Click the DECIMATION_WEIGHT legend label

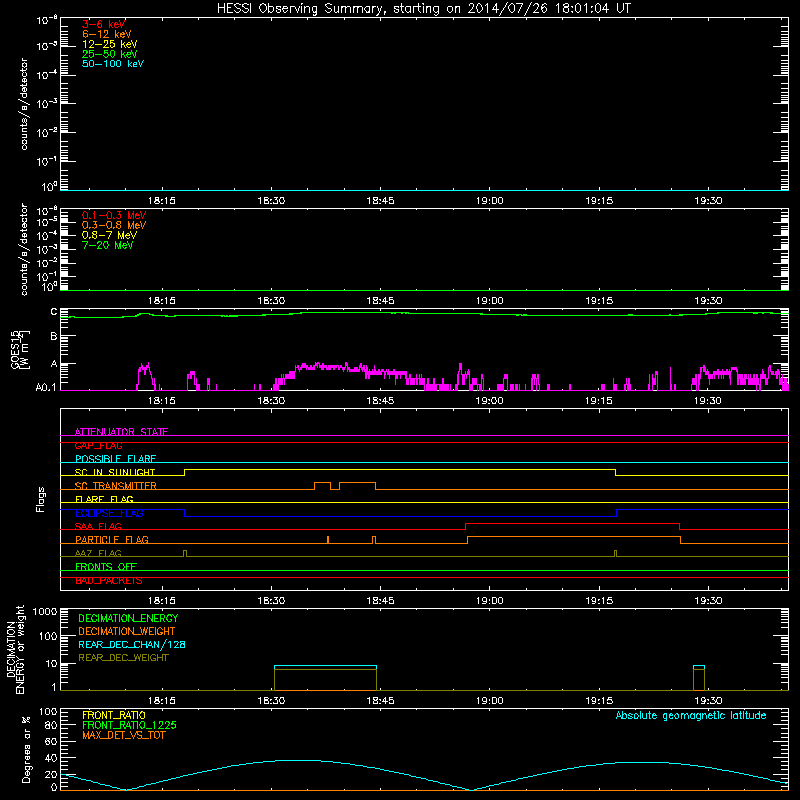[x=127, y=631]
